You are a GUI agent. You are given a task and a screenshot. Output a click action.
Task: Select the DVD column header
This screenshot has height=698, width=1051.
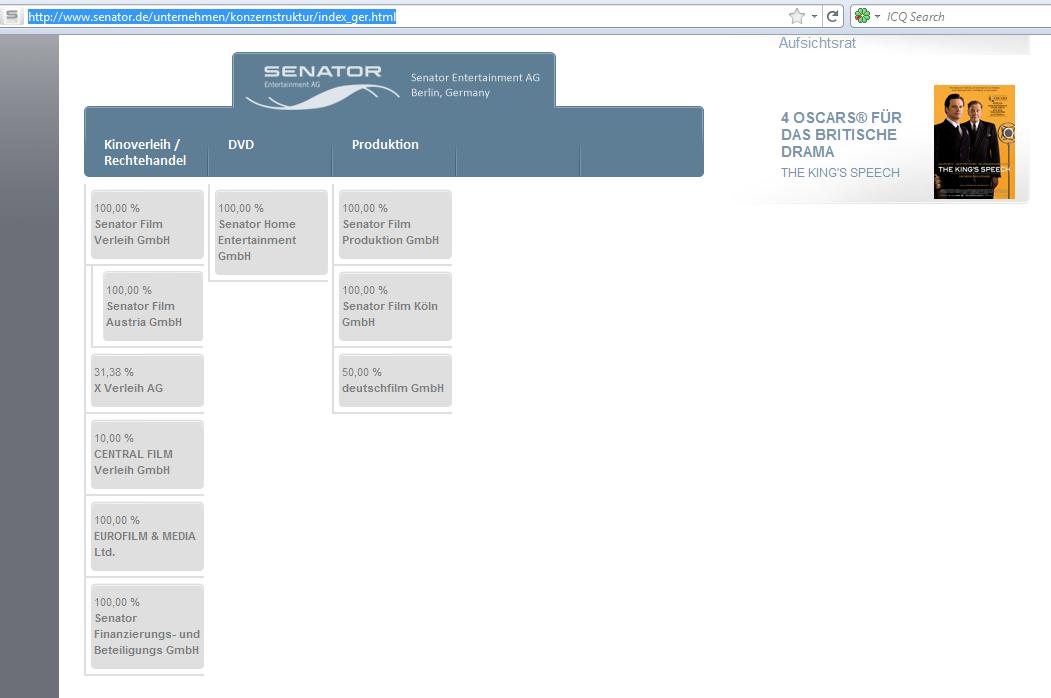click(x=241, y=144)
